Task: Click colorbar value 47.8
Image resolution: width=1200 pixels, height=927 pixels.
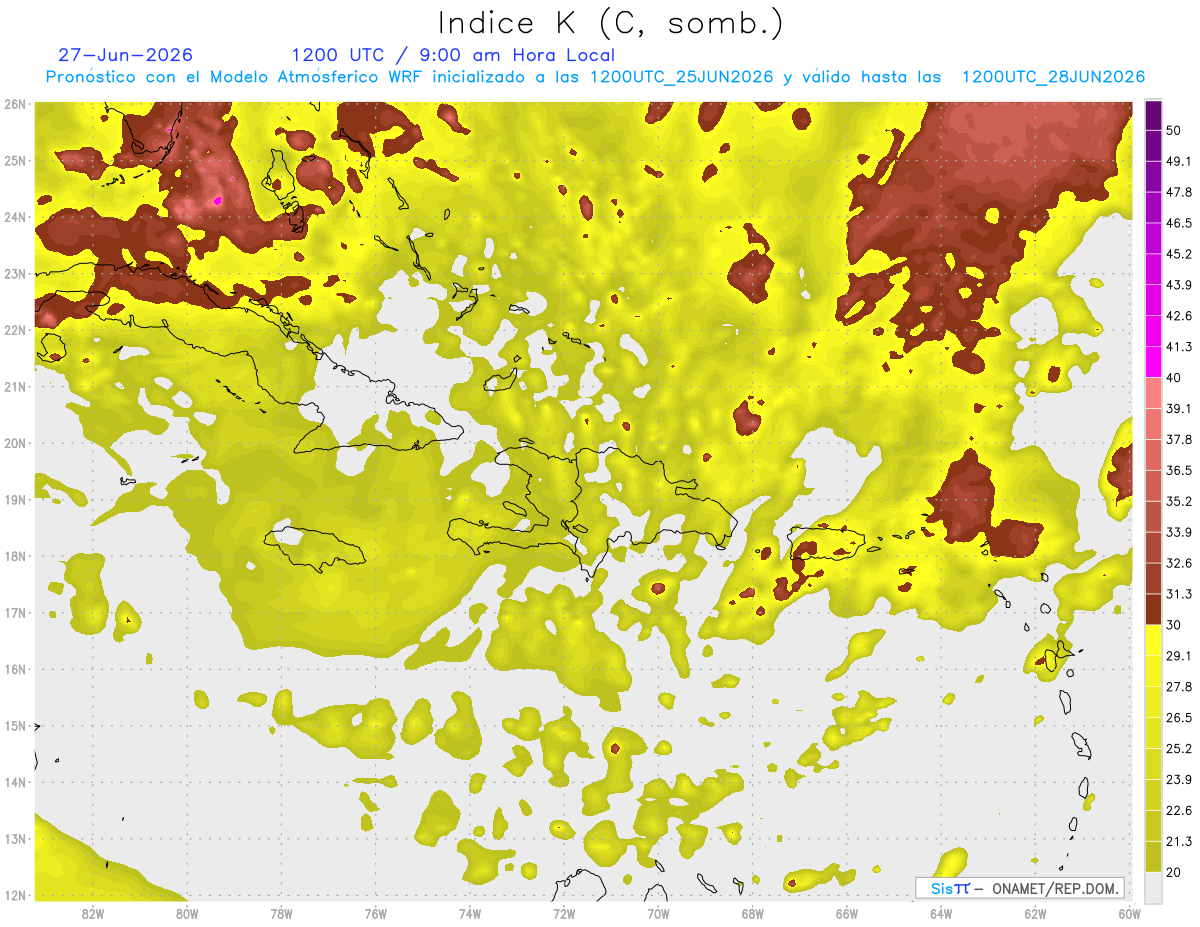Action: click(1179, 192)
